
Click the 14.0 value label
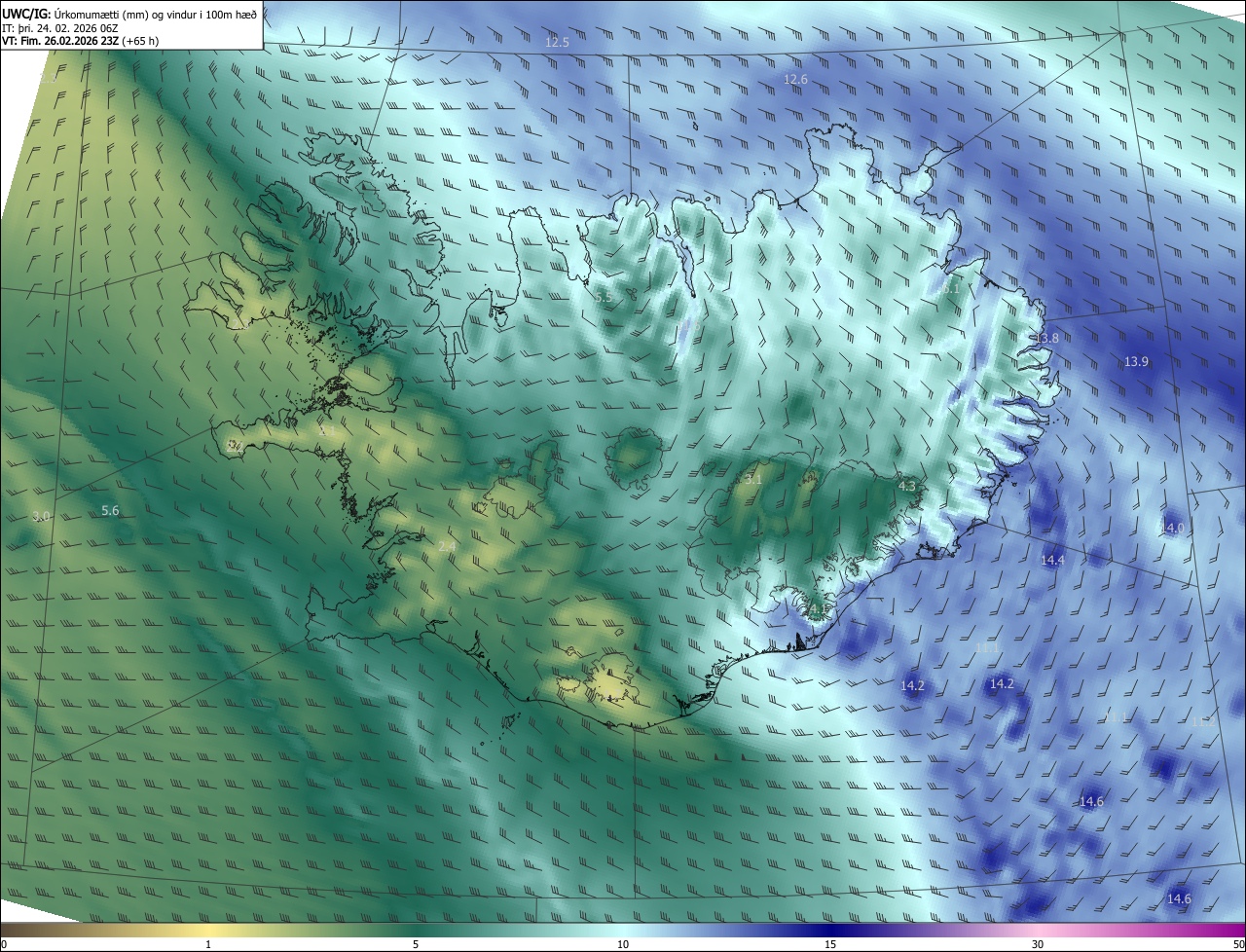(x=1171, y=528)
